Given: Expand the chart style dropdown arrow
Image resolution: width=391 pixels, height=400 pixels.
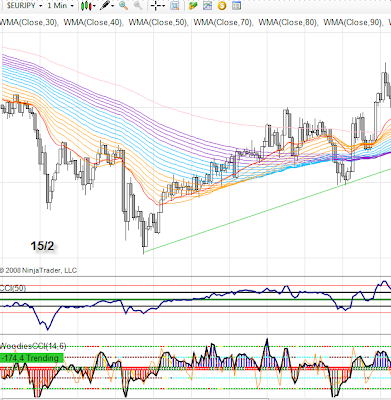Looking at the screenshot, I should click(94, 6).
